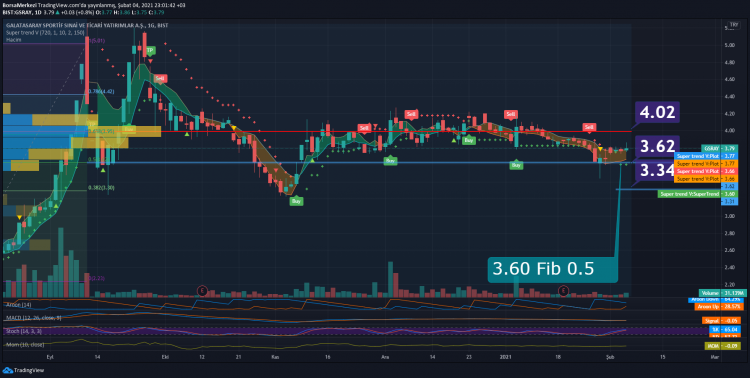
Task: Click the lowest Buy signal label near Kas
Action: click(x=297, y=201)
